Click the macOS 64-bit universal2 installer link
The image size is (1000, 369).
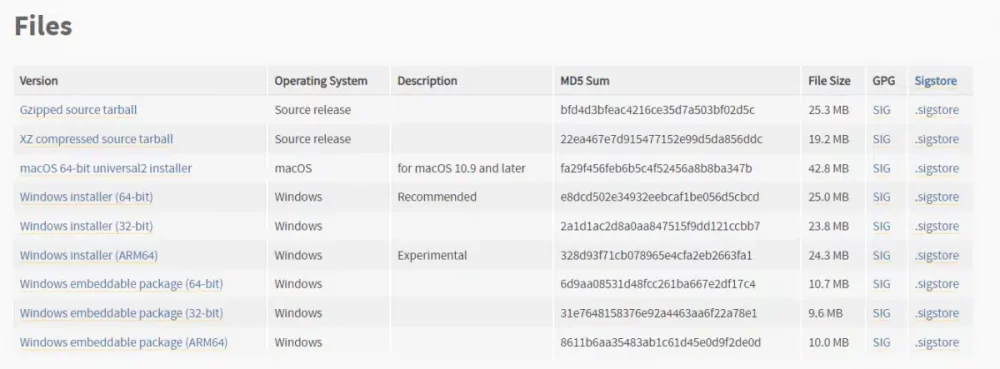click(106, 168)
